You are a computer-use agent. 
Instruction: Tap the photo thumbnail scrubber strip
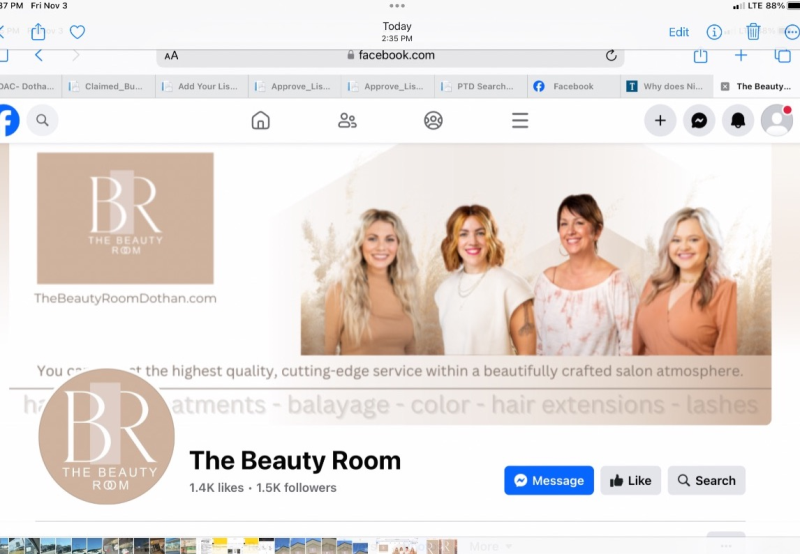pyautogui.click(x=230, y=546)
